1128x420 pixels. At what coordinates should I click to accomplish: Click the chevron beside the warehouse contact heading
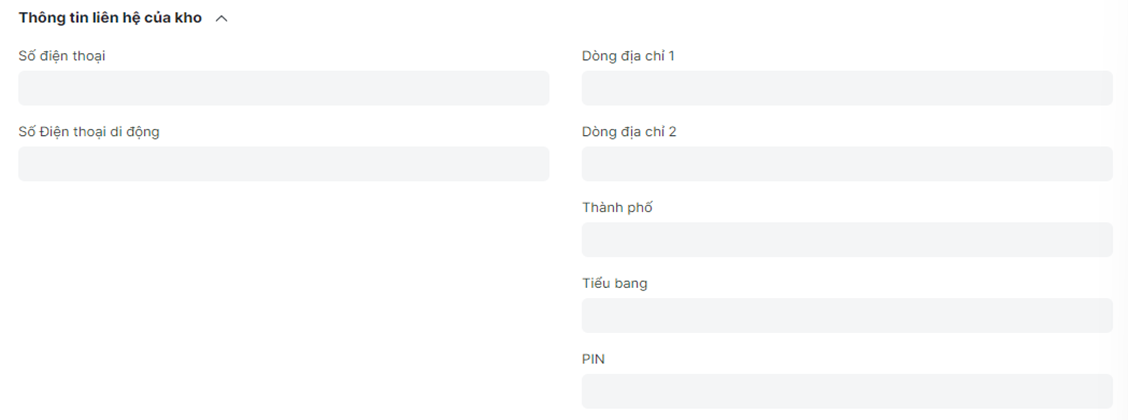click(221, 19)
